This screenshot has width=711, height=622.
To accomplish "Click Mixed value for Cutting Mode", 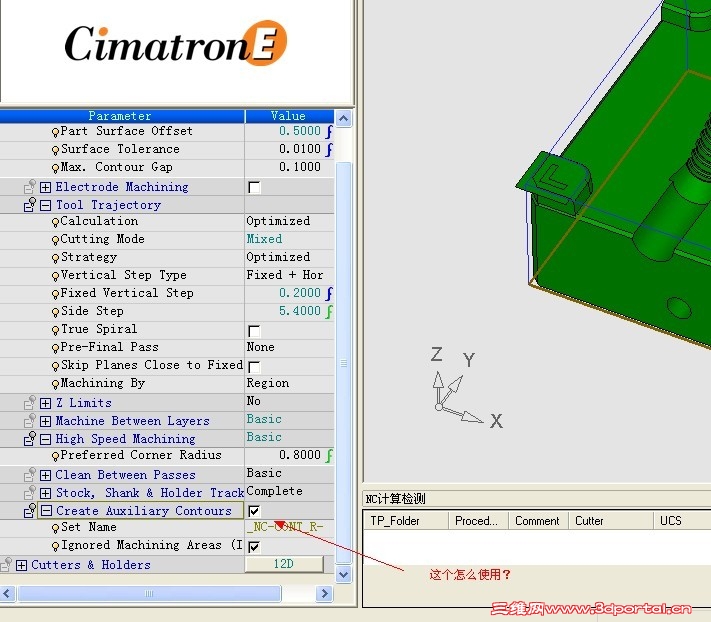I will [264, 239].
